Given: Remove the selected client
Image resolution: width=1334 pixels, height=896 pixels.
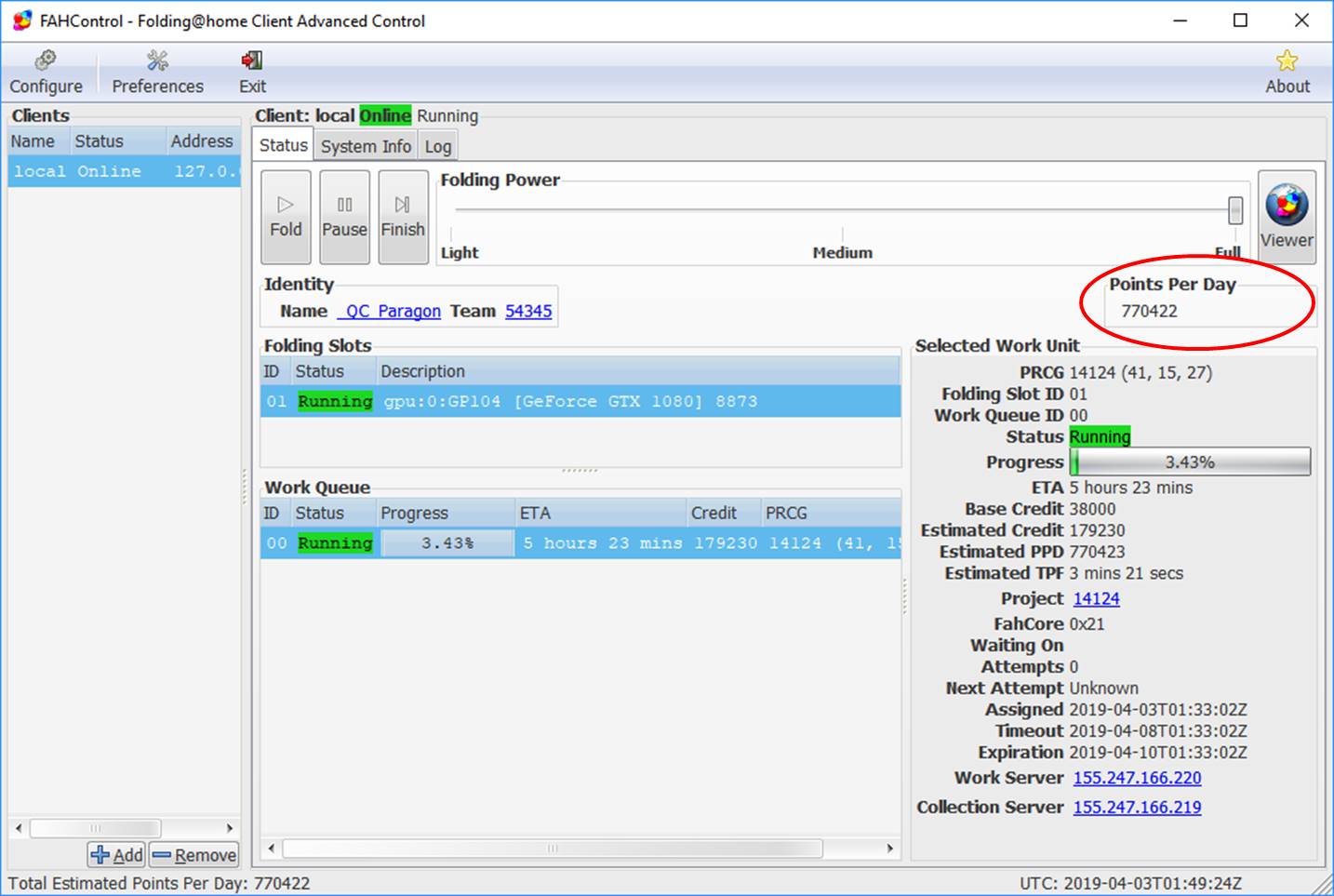Looking at the screenshot, I should (x=194, y=855).
